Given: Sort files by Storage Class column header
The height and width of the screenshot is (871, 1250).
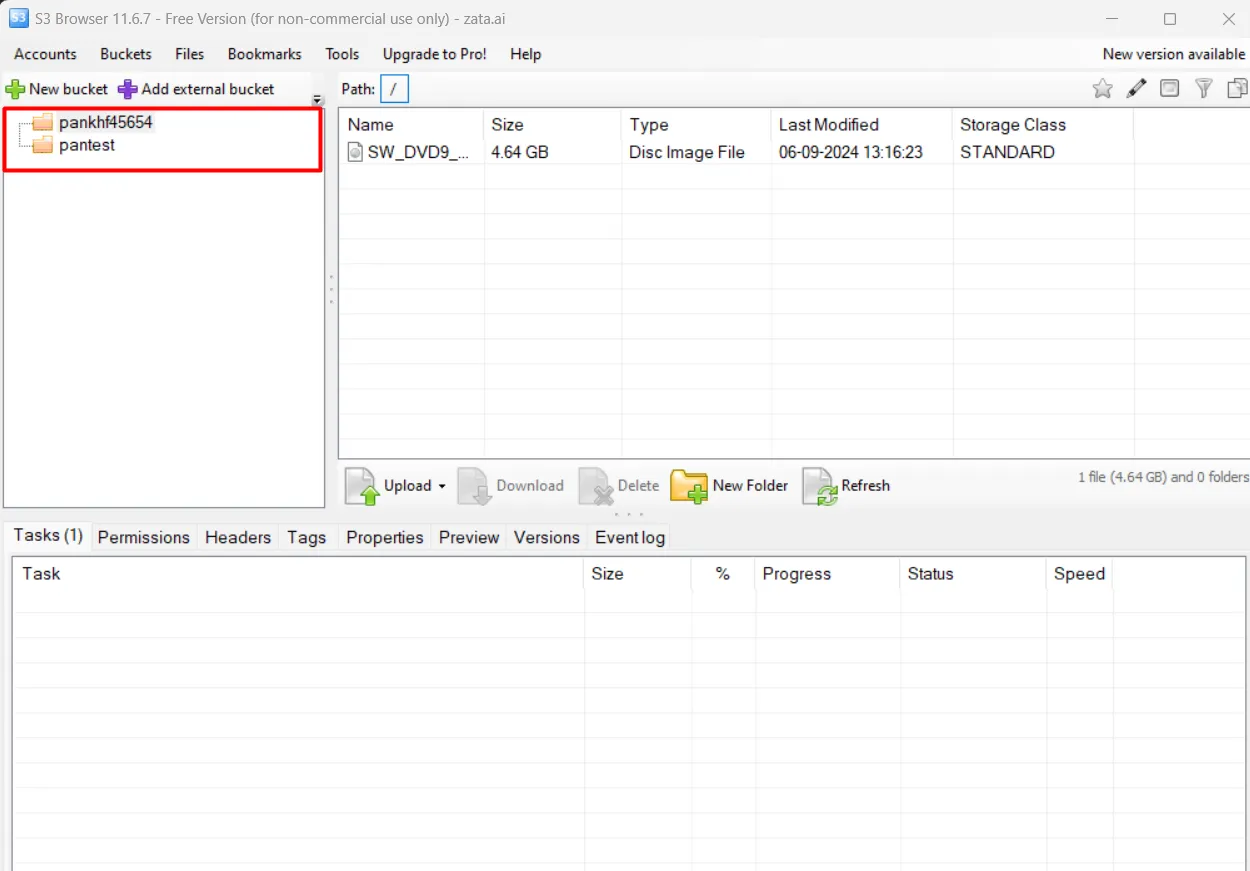Looking at the screenshot, I should tap(1043, 125).
